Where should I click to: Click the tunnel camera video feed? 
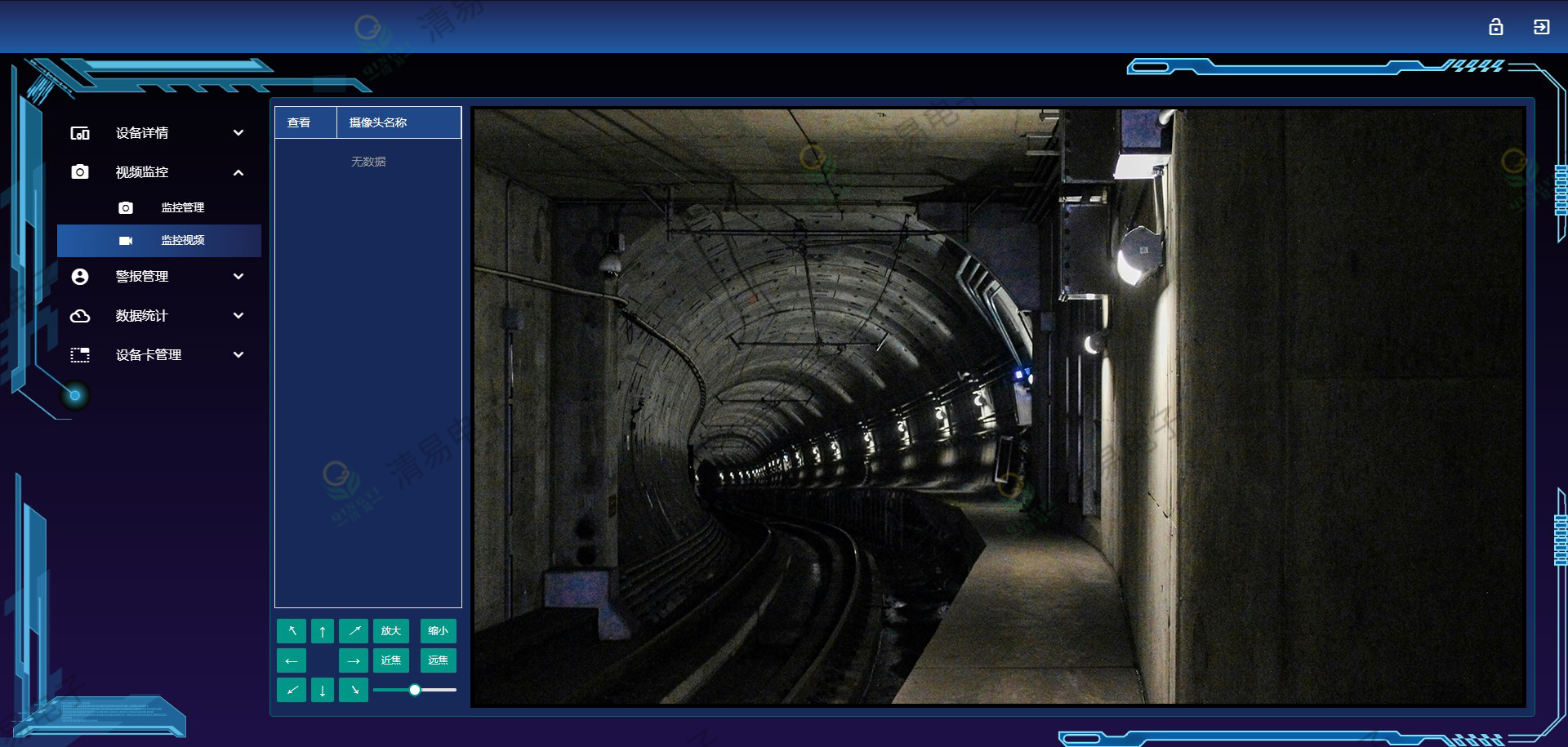point(1000,407)
